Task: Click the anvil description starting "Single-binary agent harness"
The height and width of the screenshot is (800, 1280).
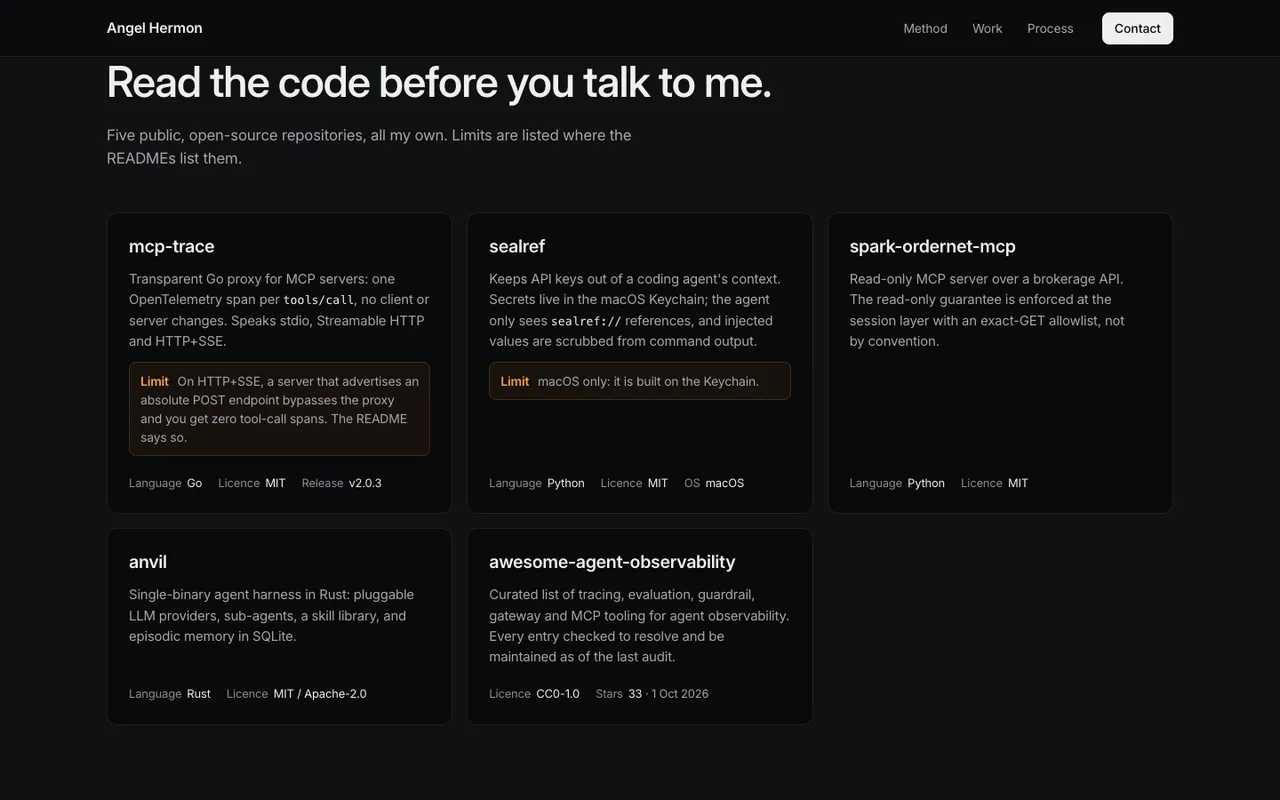Action: pyautogui.click(x=271, y=615)
